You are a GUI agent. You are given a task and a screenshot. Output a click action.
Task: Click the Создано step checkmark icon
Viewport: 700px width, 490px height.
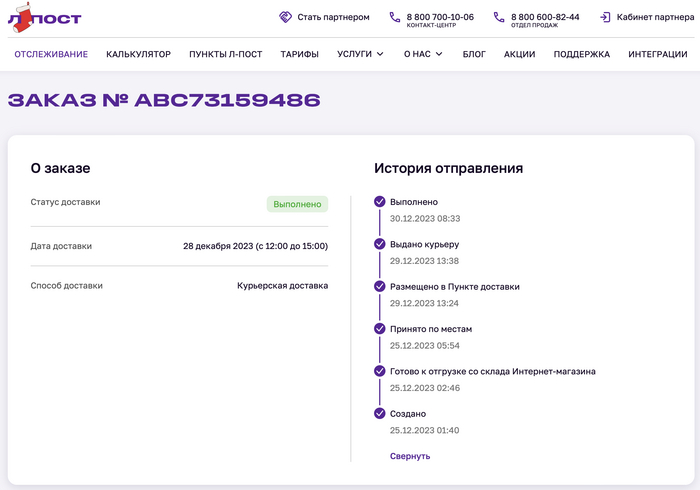[380, 413]
